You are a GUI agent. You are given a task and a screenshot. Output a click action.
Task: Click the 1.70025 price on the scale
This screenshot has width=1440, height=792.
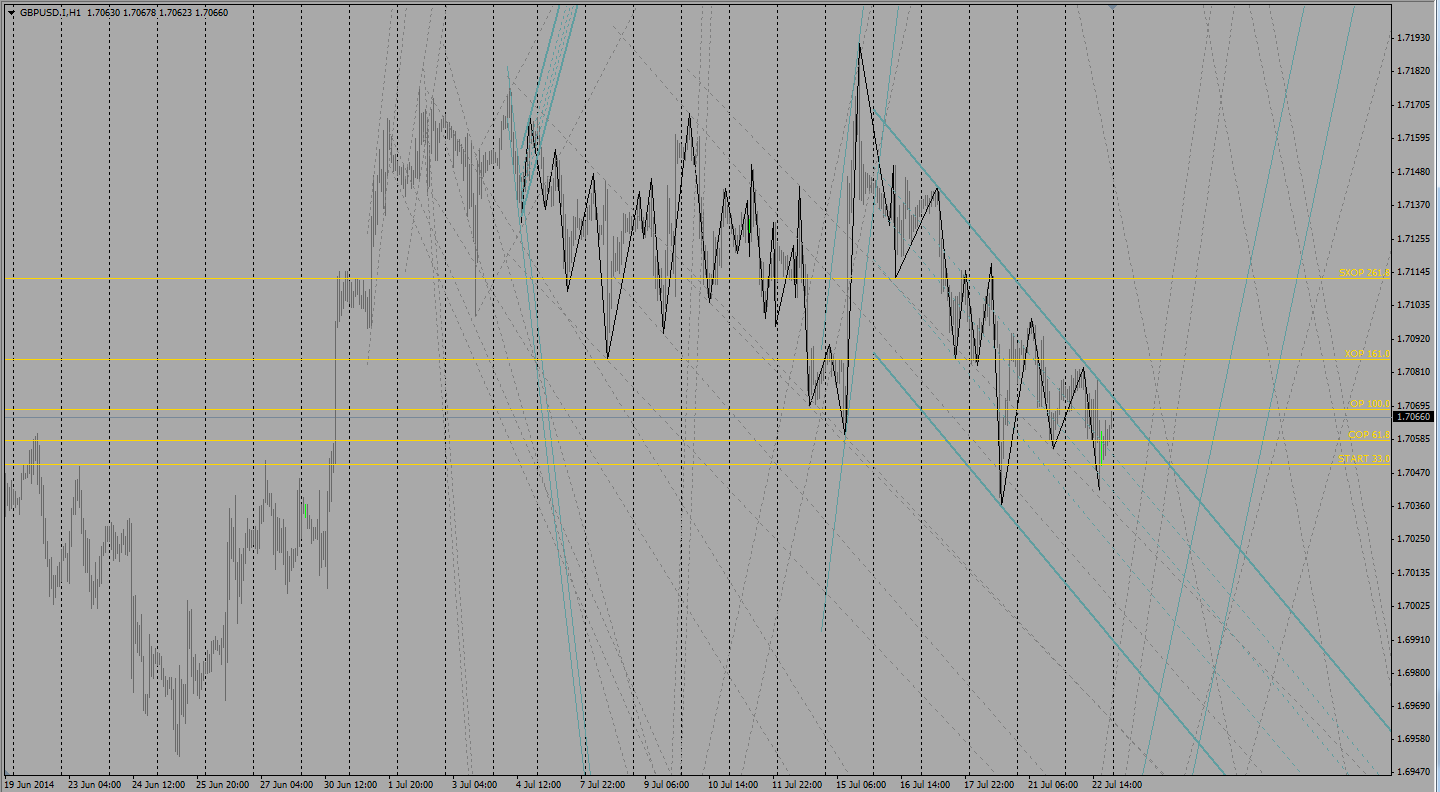click(1414, 606)
